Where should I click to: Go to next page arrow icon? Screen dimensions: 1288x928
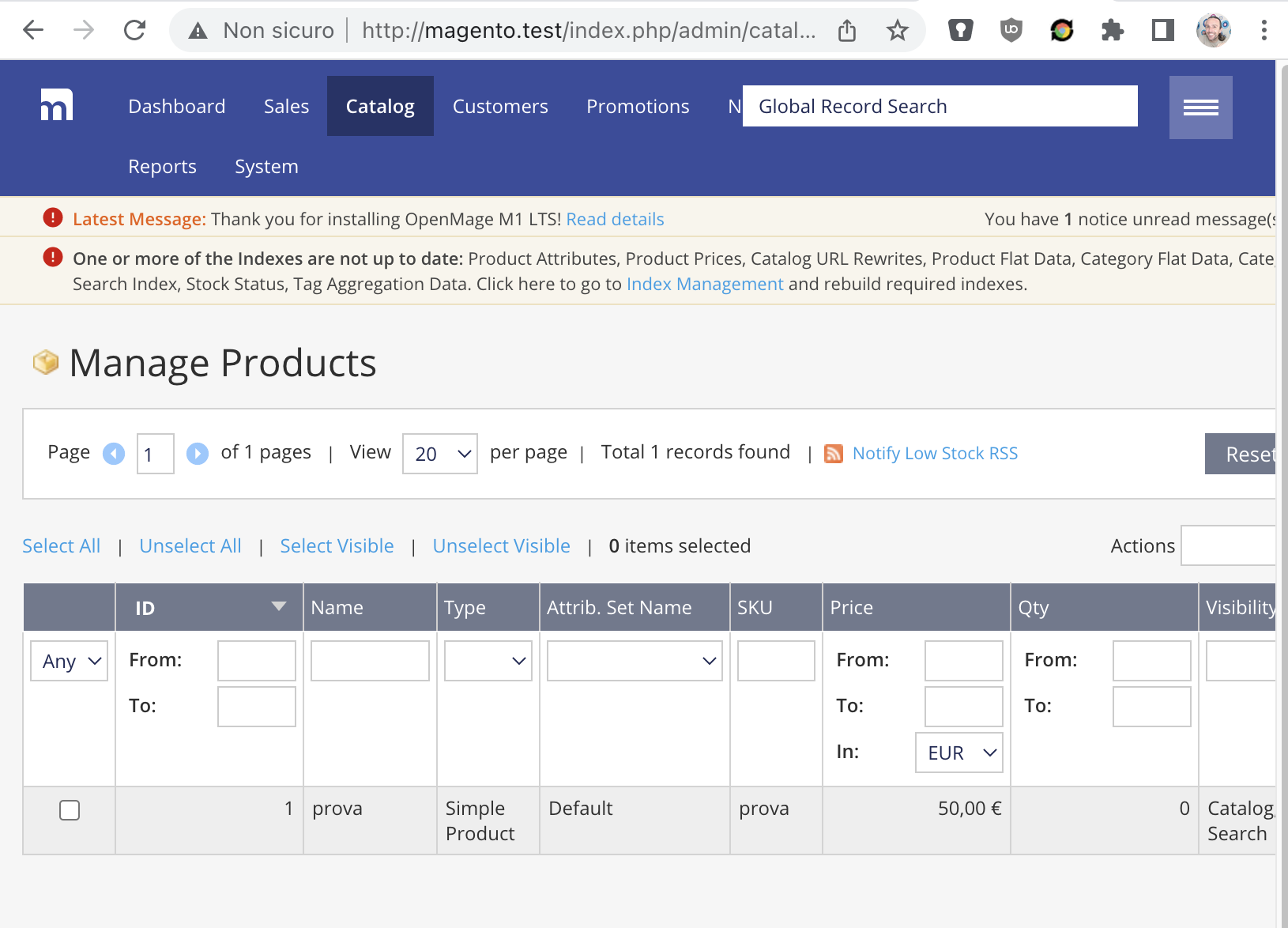pyautogui.click(x=198, y=454)
